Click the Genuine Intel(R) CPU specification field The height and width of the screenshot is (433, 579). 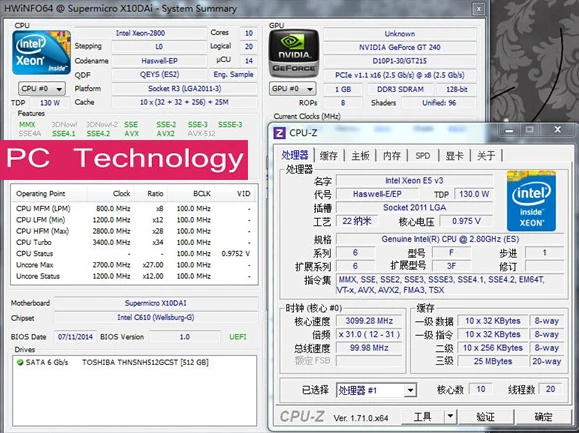pos(450,239)
